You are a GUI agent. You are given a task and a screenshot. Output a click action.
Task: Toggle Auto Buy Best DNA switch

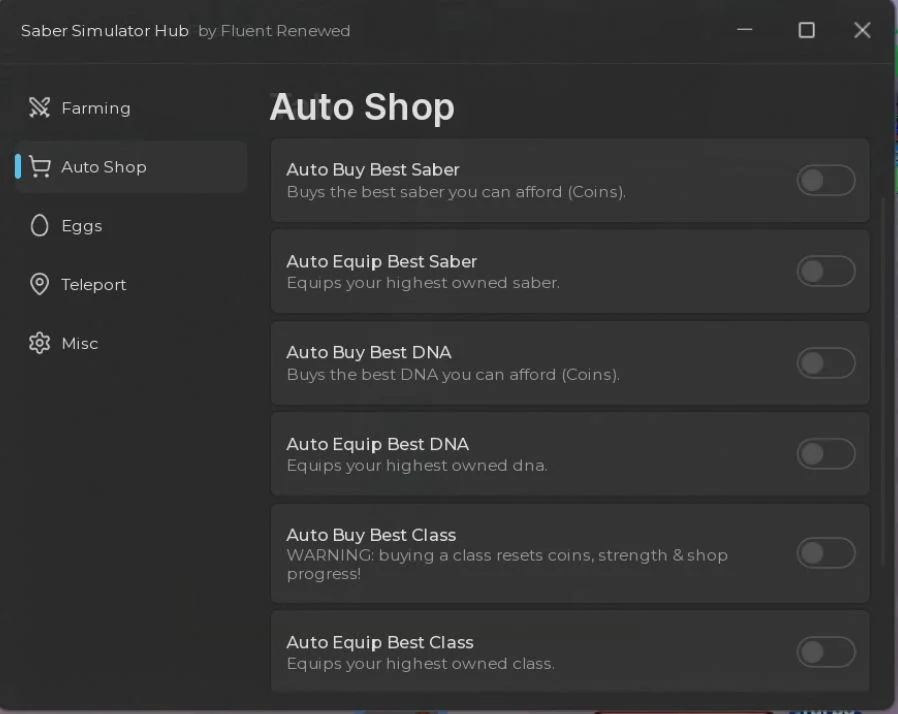coord(826,363)
